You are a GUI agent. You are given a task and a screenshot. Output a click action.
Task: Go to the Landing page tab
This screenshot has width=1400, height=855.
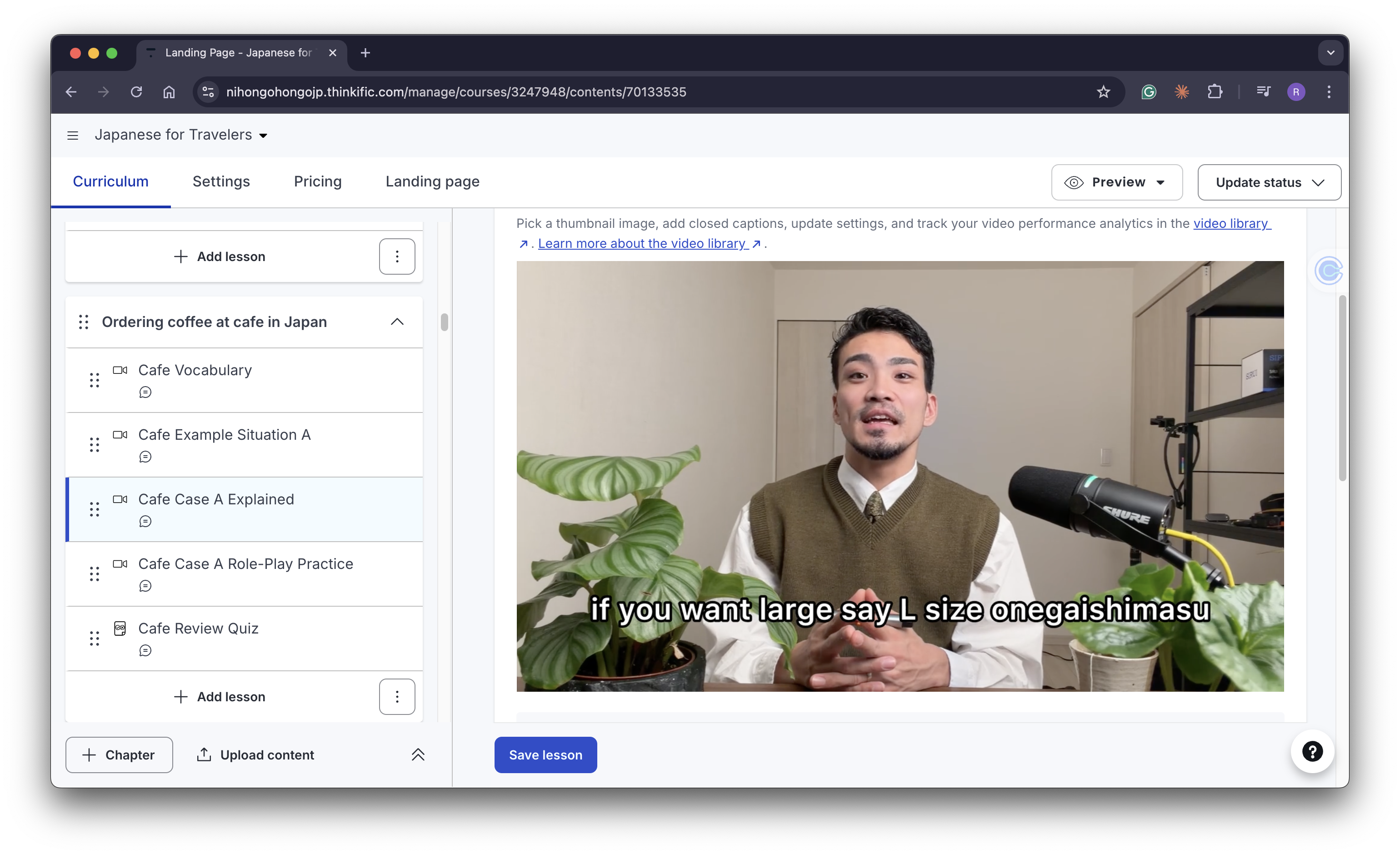pos(432,181)
